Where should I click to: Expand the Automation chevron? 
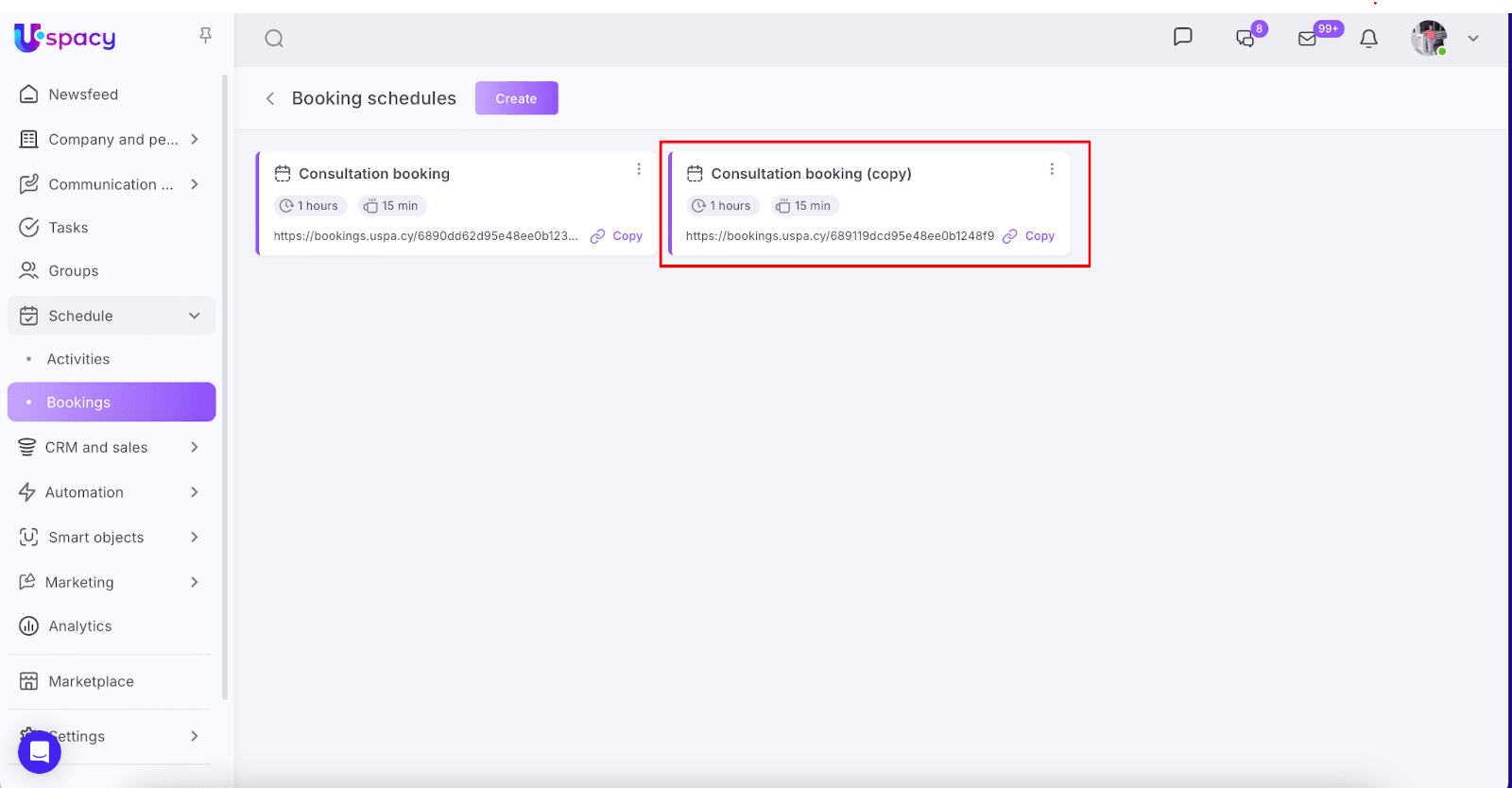pyautogui.click(x=195, y=492)
